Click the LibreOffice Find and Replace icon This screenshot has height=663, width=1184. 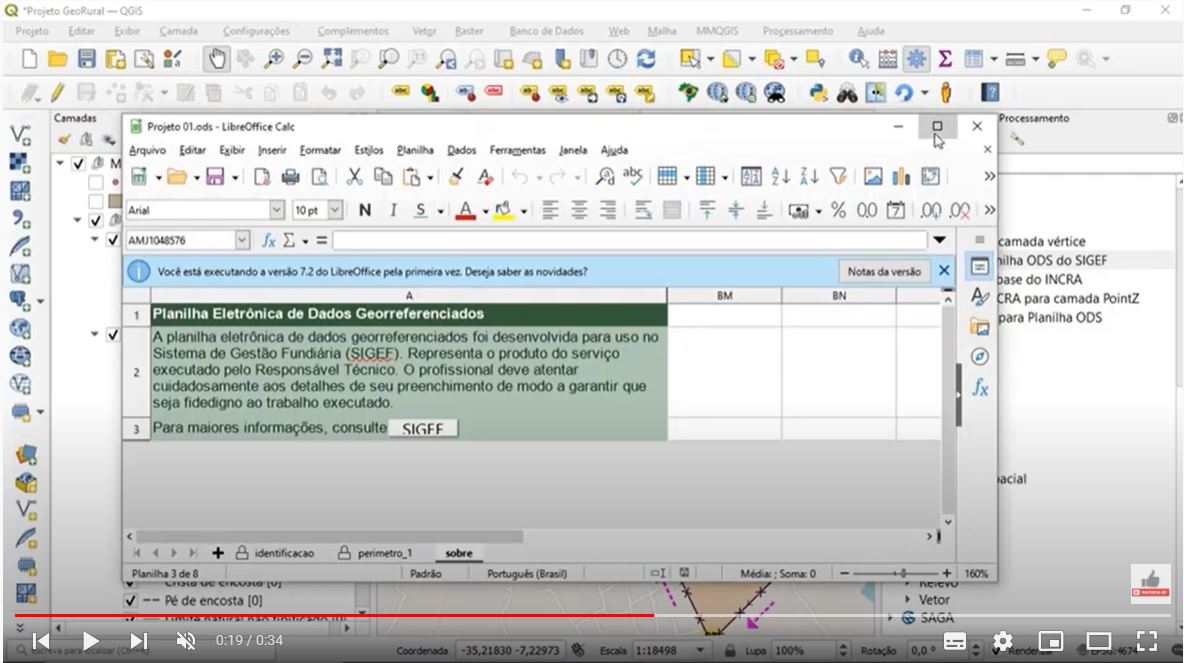[x=604, y=177]
